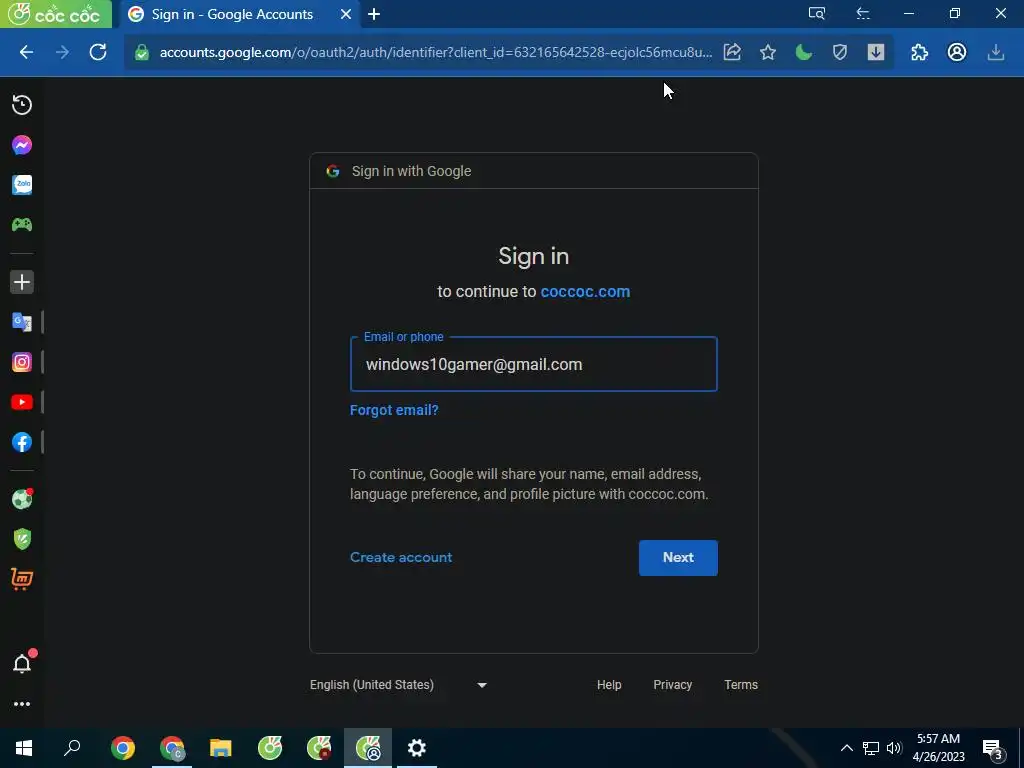Open the network tray icon
Image resolution: width=1024 pixels, height=768 pixels.
[871, 748]
